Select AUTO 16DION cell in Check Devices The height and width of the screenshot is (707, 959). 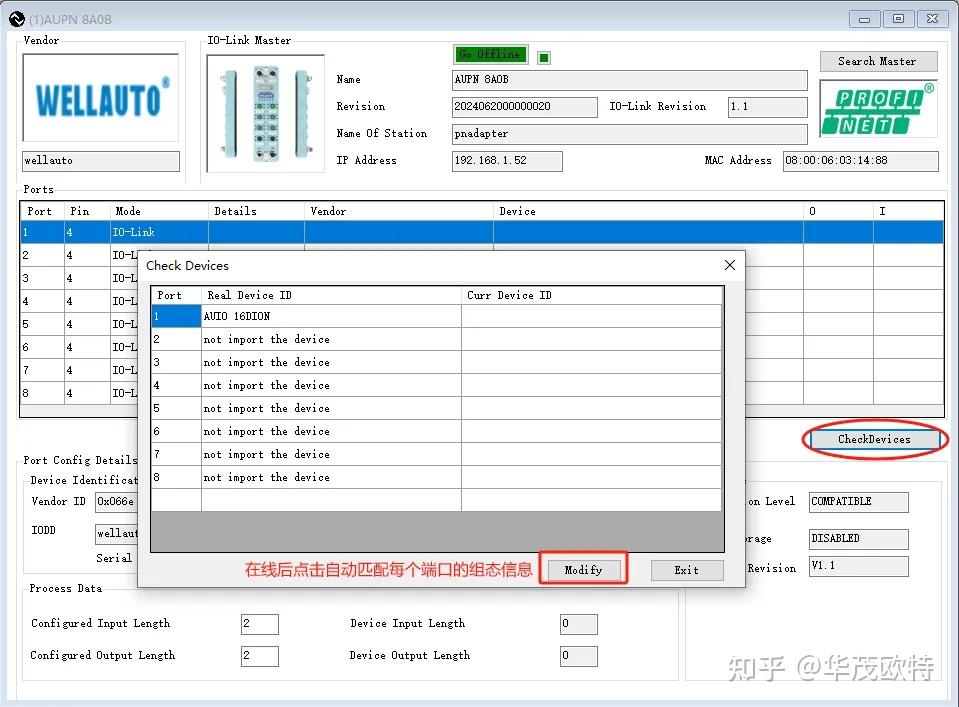coord(331,316)
